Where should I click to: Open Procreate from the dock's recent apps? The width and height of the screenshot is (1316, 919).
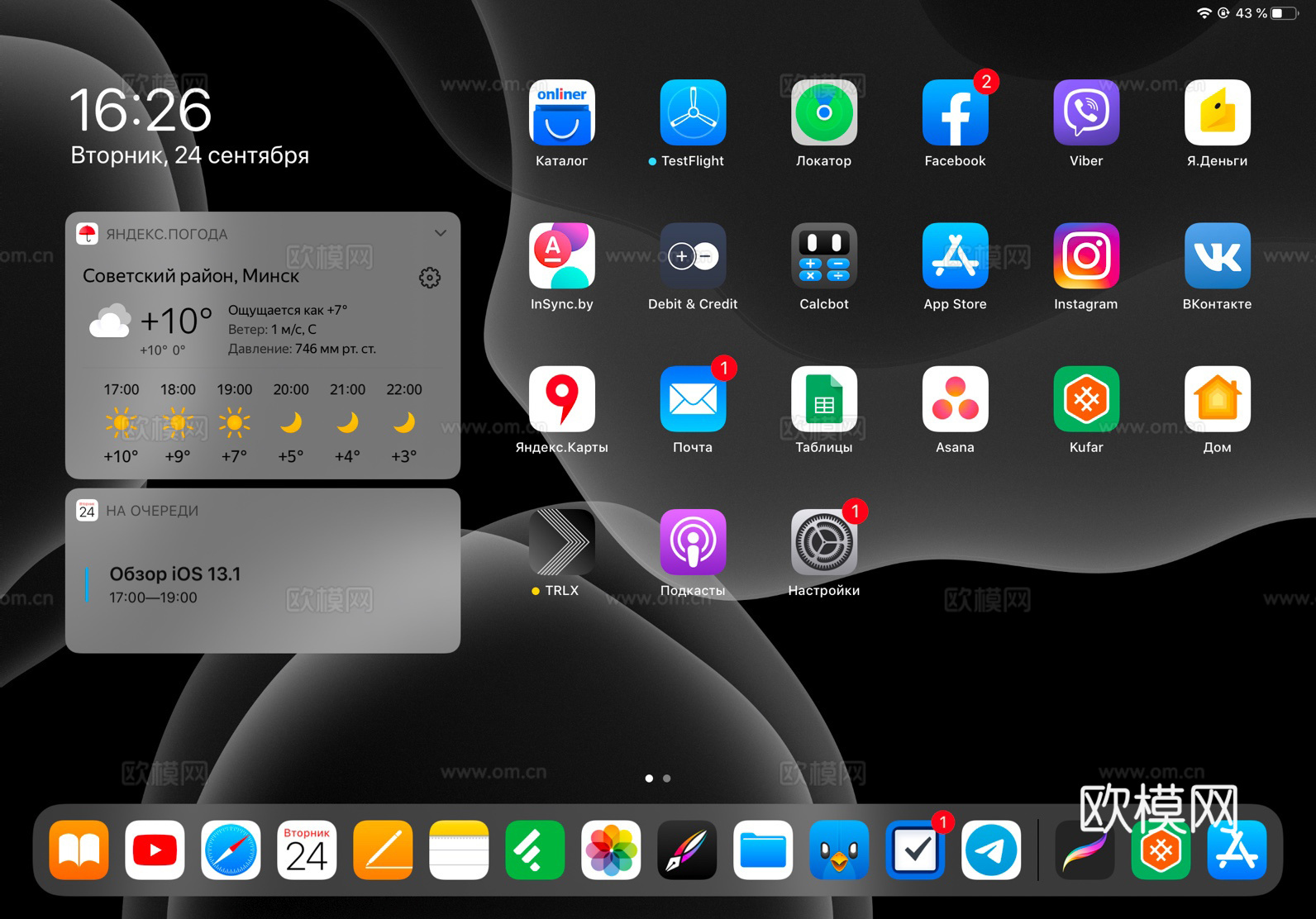[1085, 850]
